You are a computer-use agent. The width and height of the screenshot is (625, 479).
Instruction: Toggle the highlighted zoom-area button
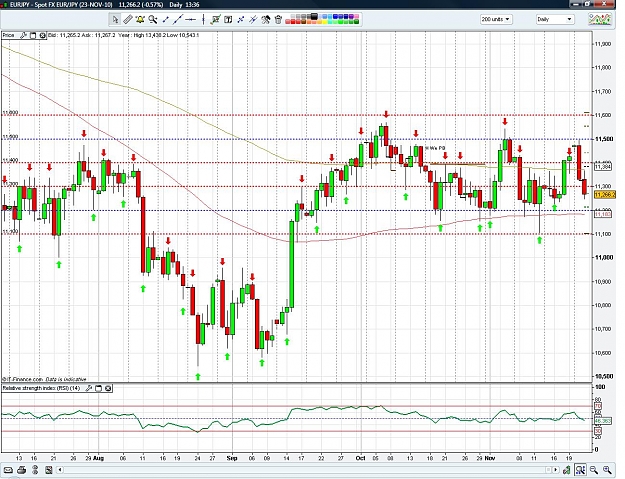[x=580, y=470]
